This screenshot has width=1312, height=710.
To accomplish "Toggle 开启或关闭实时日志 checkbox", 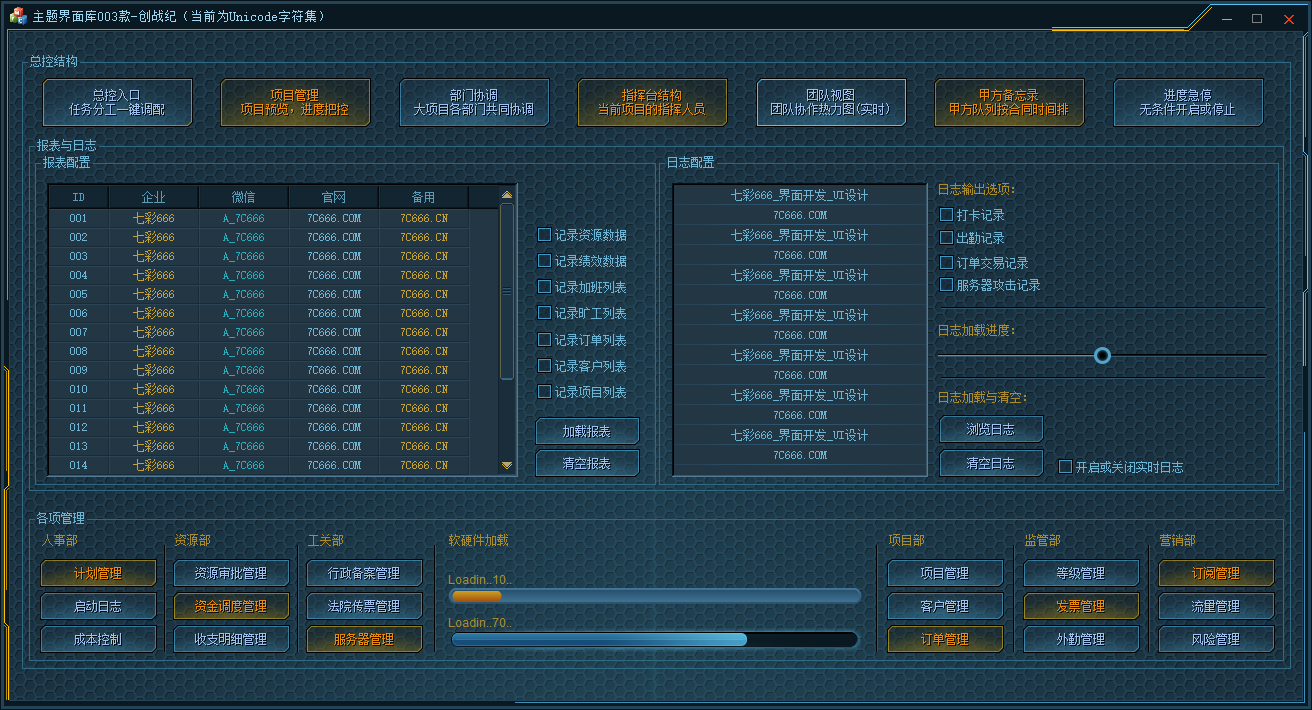I will [1066, 467].
